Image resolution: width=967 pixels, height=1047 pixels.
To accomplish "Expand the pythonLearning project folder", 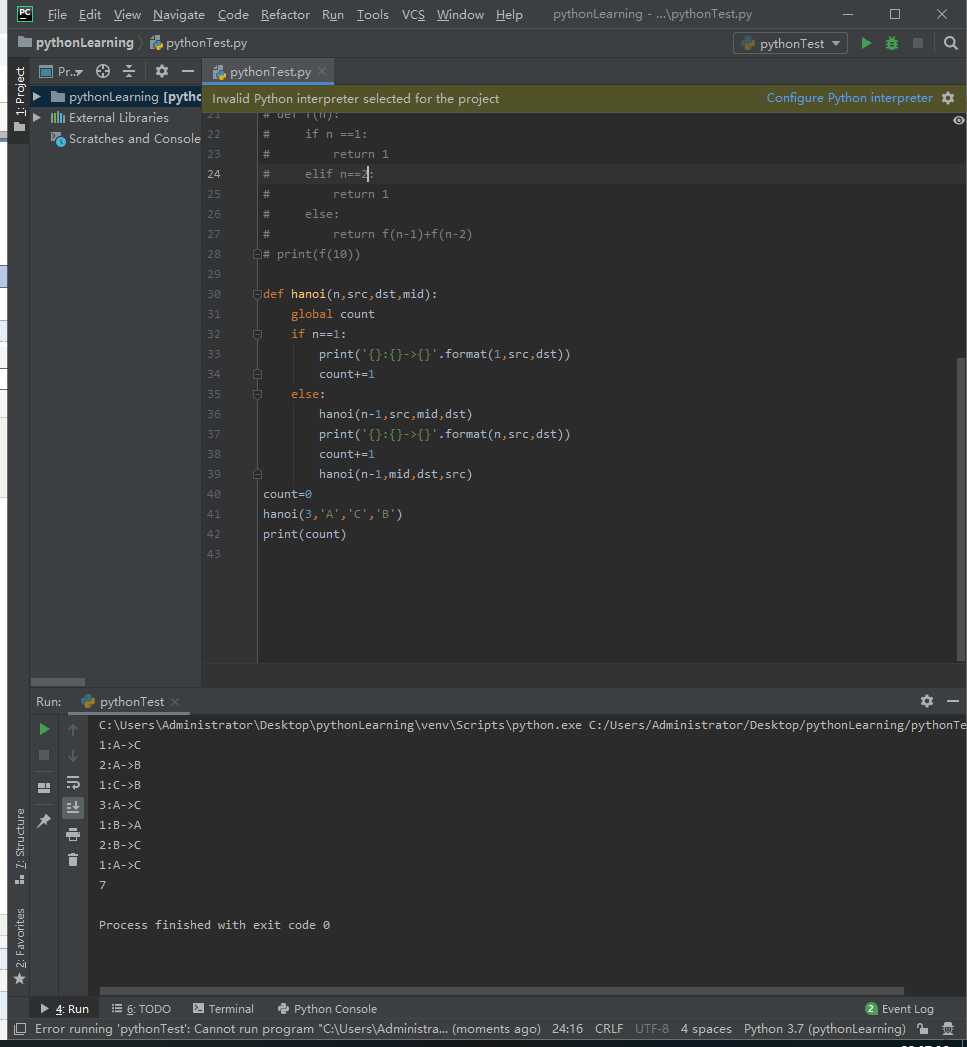I will pos(37,97).
